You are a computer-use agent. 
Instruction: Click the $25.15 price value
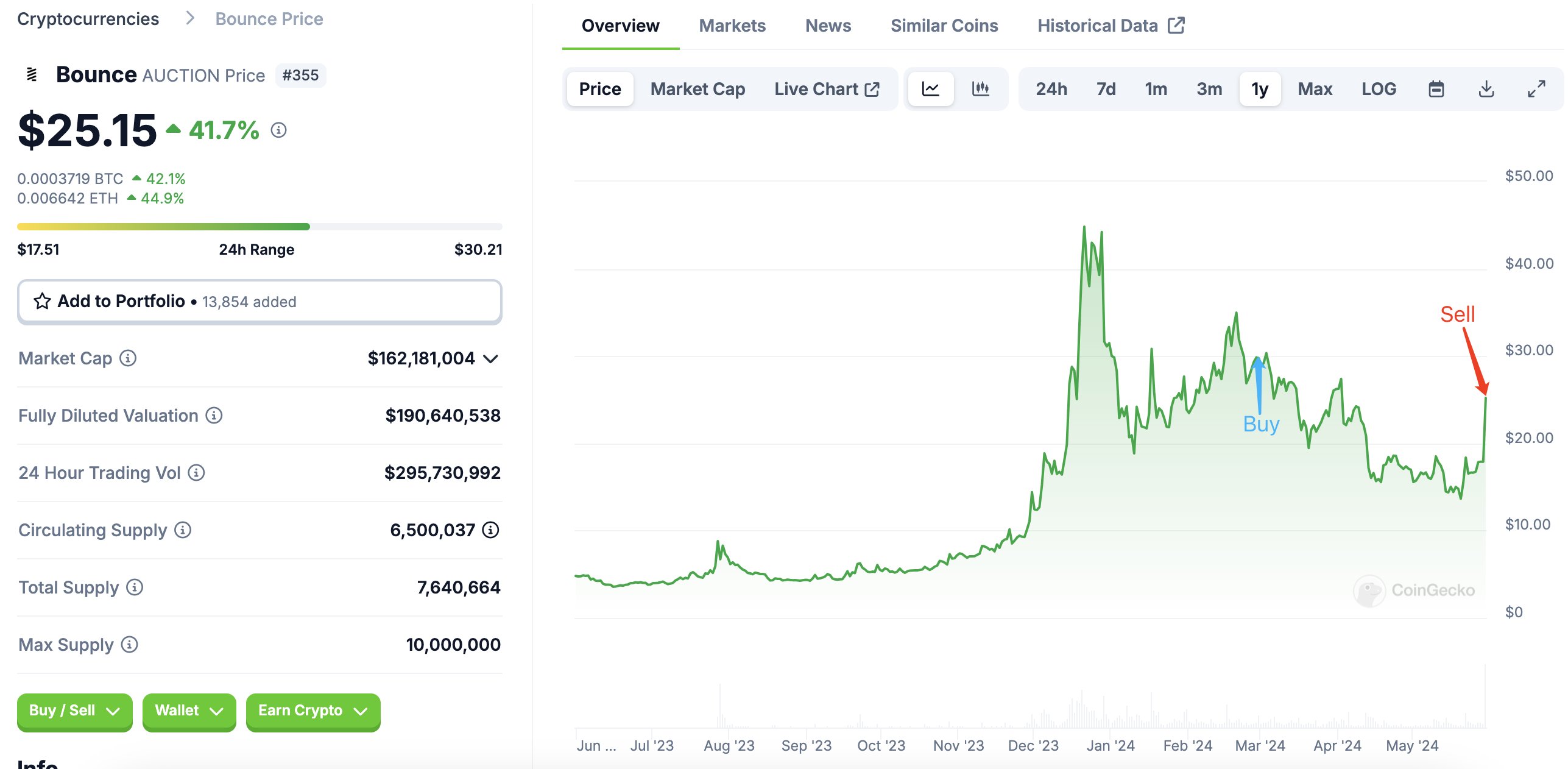point(87,130)
